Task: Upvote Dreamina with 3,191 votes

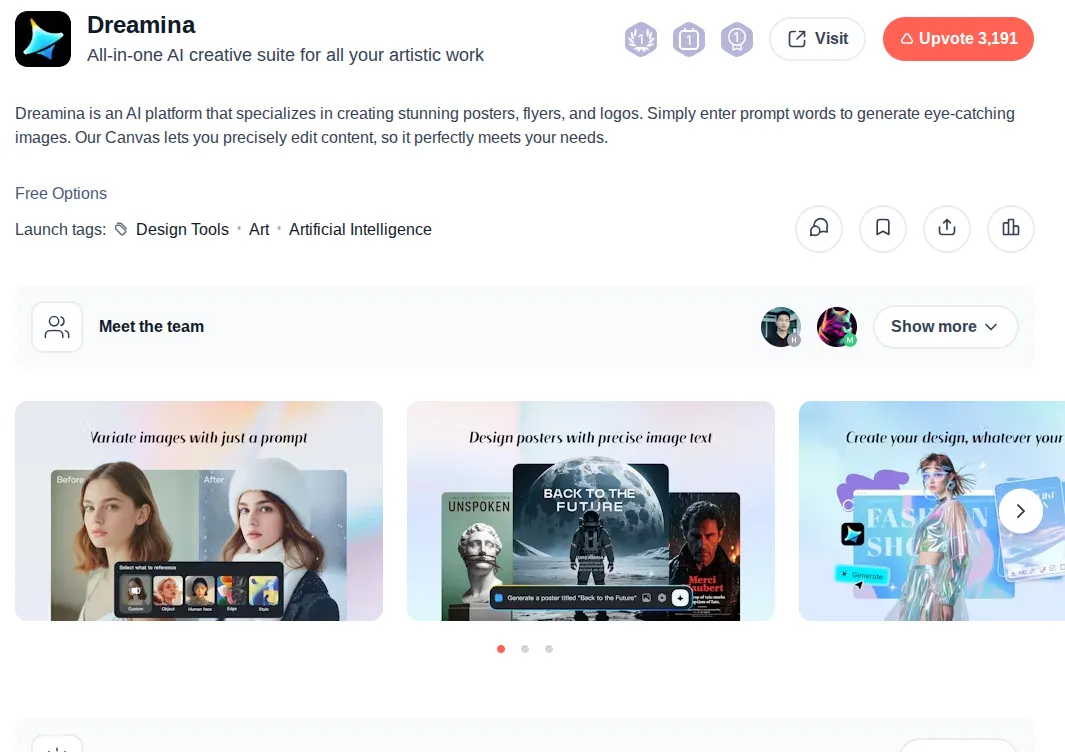Action: pyautogui.click(x=958, y=39)
